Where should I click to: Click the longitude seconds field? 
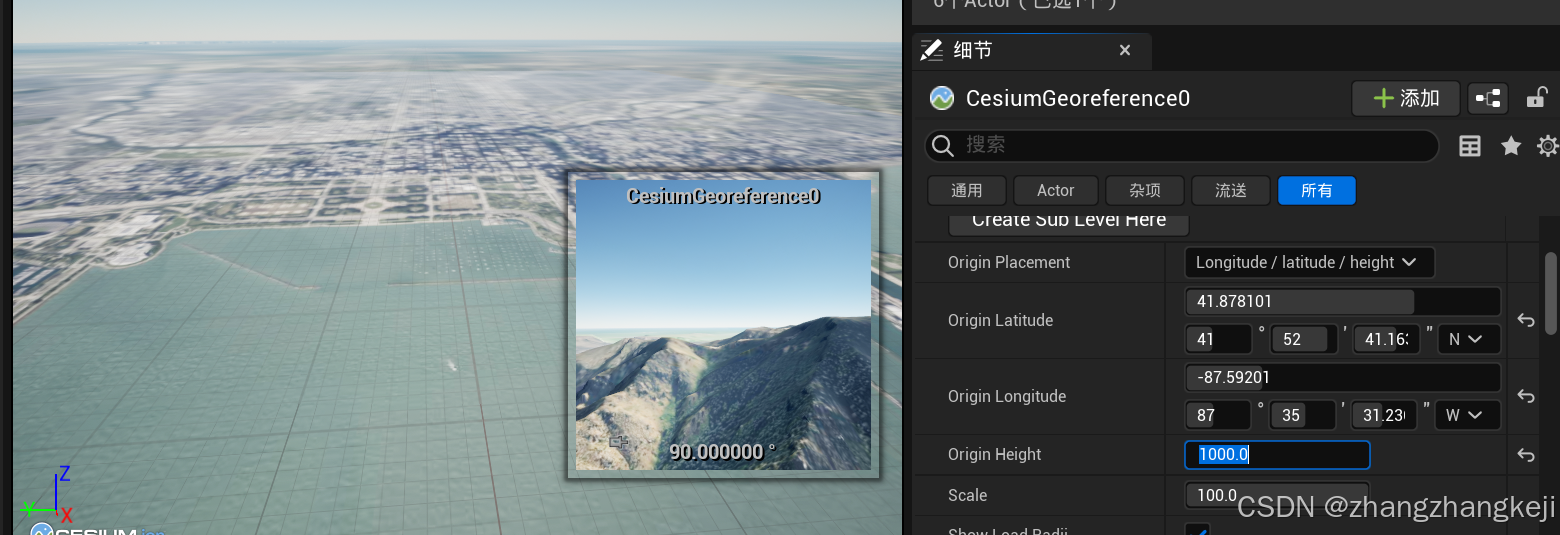click(x=1385, y=415)
